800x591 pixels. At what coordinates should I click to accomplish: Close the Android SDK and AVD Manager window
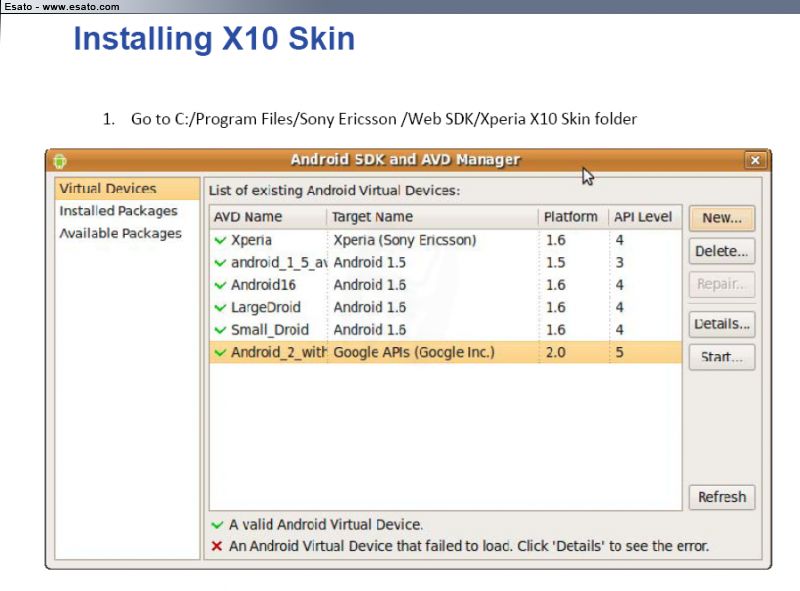(755, 160)
